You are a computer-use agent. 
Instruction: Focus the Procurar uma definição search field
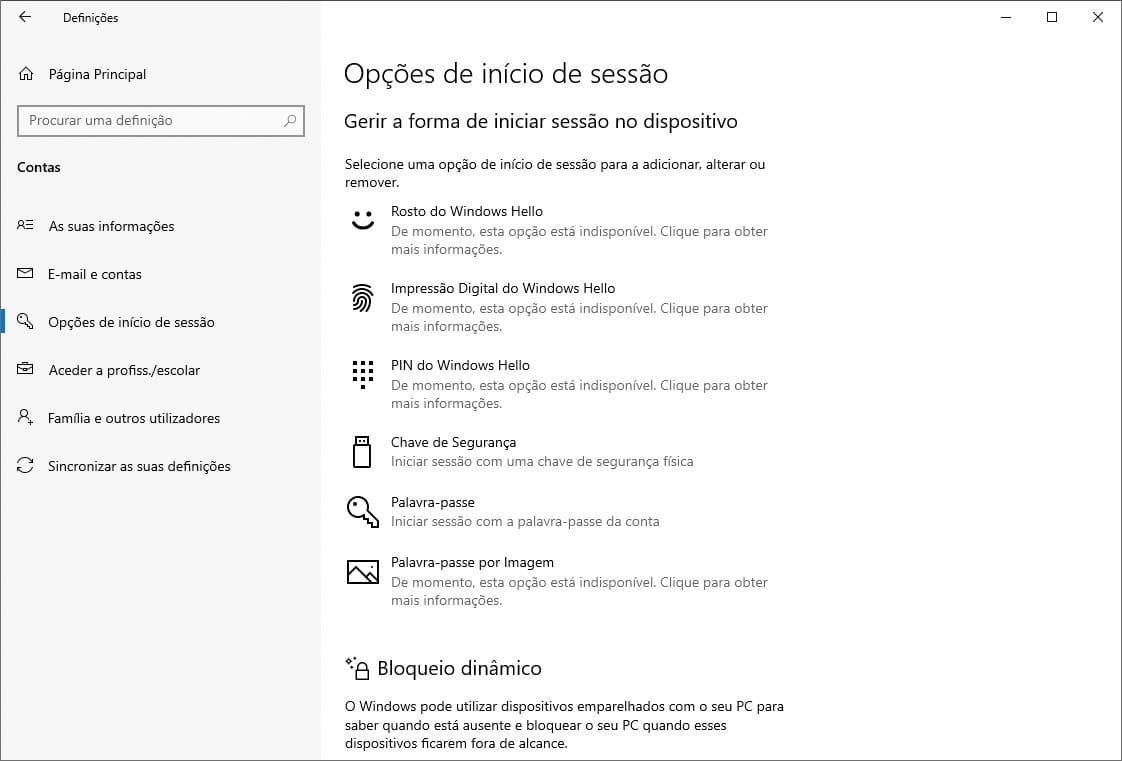tap(161, 120)
